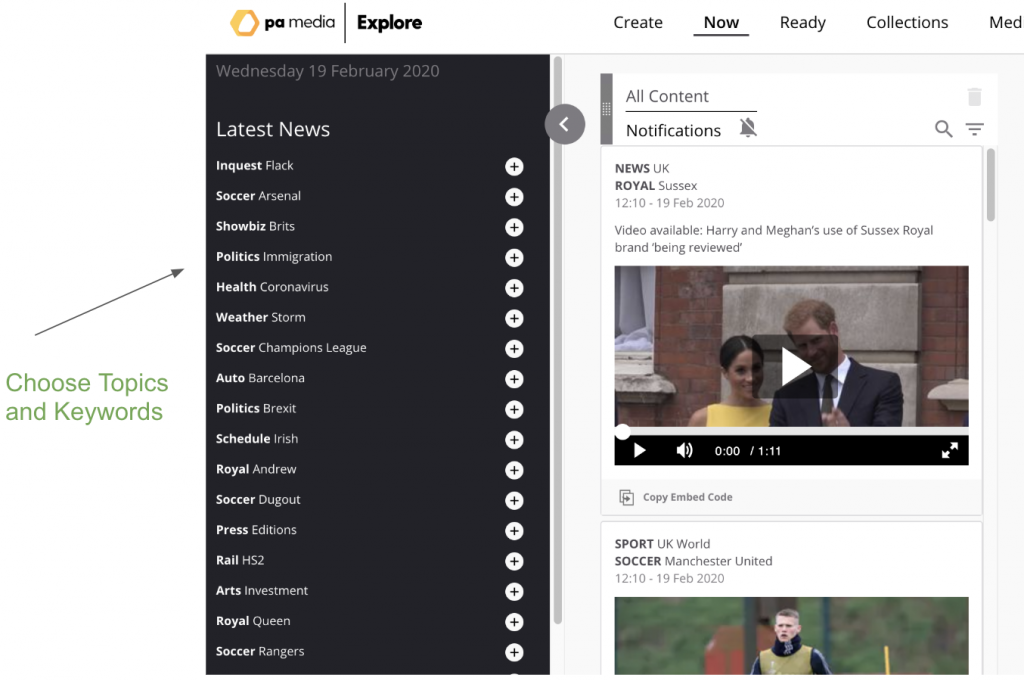Click the video progress bar
1024x681 pixels.
click(790, 432)
